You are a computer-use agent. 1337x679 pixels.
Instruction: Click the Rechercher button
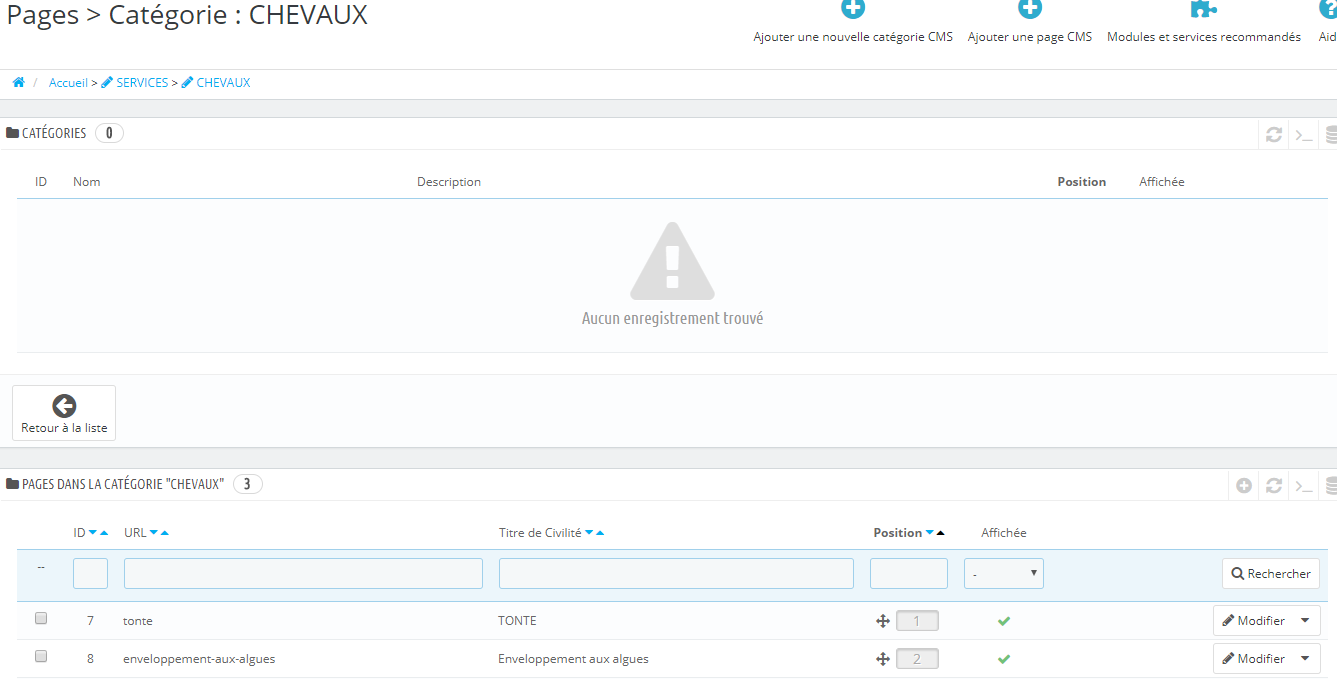1271,574
